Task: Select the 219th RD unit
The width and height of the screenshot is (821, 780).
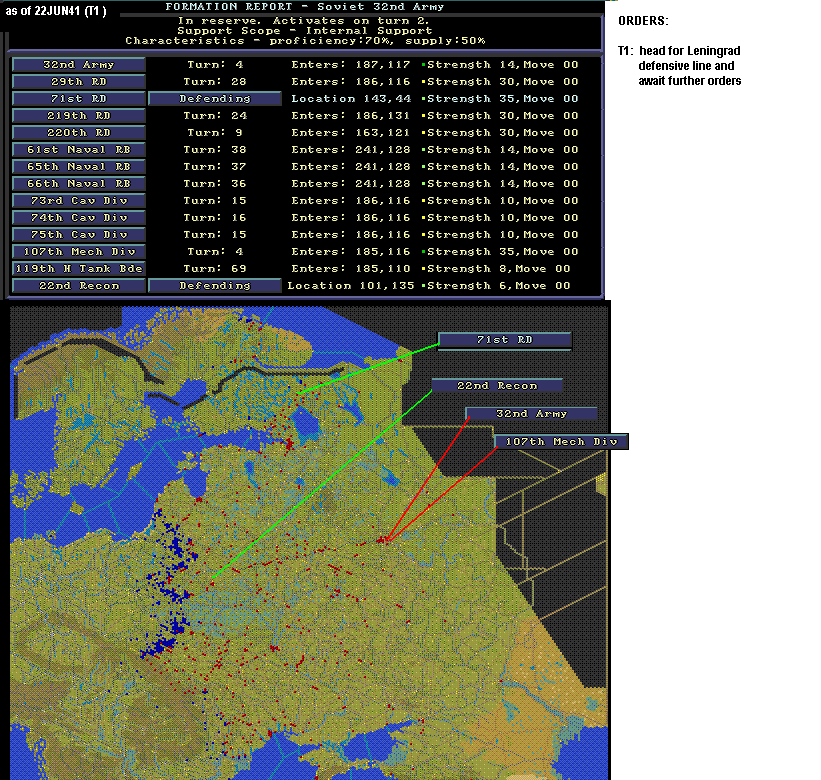Action: point(79,116)
